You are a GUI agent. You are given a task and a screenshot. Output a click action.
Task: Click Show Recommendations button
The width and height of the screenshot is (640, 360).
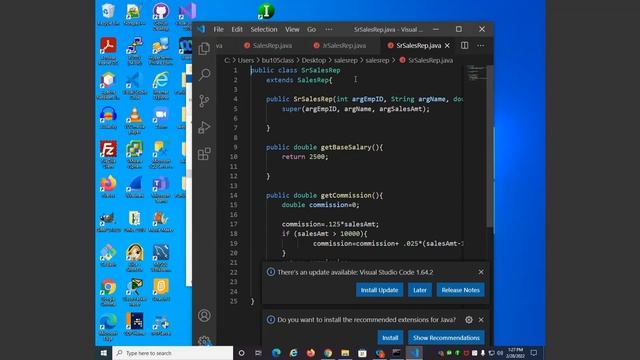click(x=446, y=338)
